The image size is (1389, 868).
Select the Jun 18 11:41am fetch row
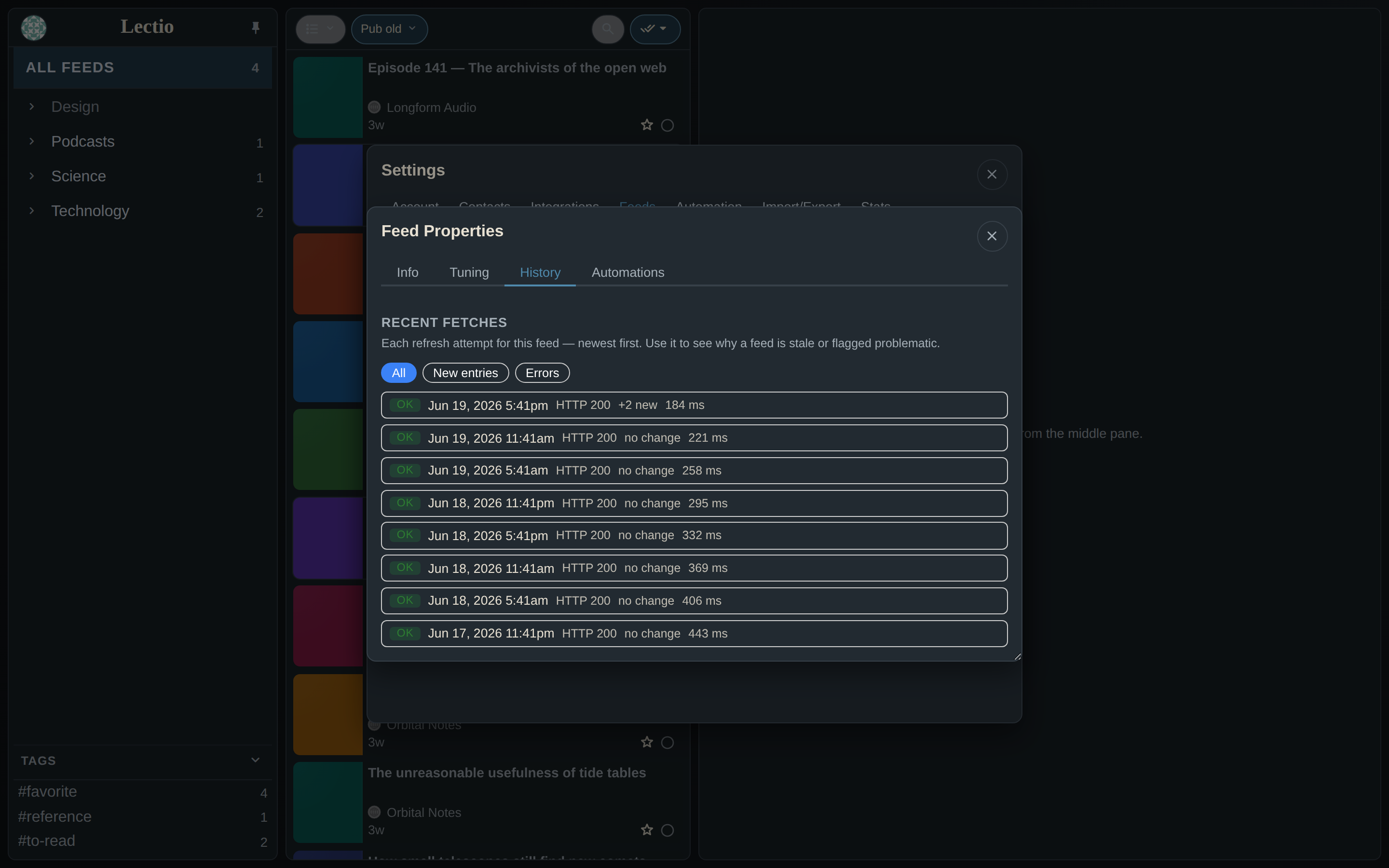pyautogui.click(x=694, y=569)
